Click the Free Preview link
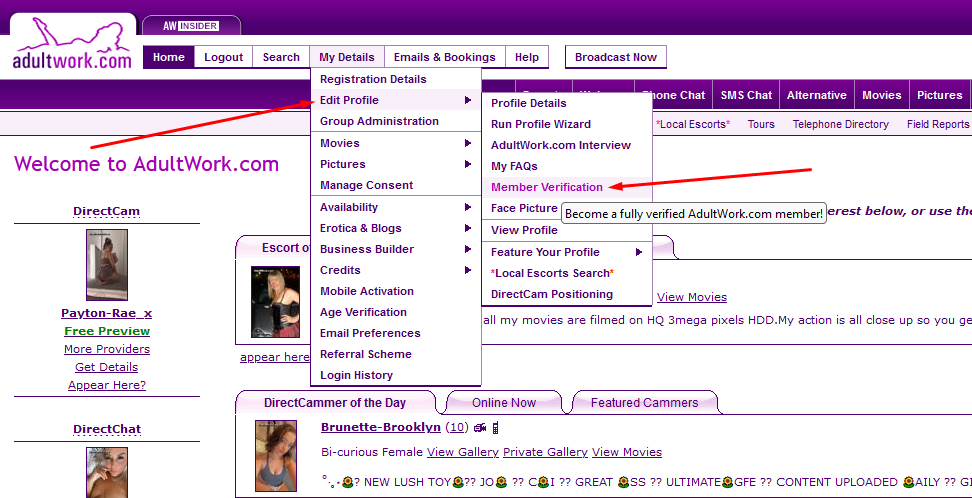Viewport: 972px width, 498px height. tap(107, 331)
